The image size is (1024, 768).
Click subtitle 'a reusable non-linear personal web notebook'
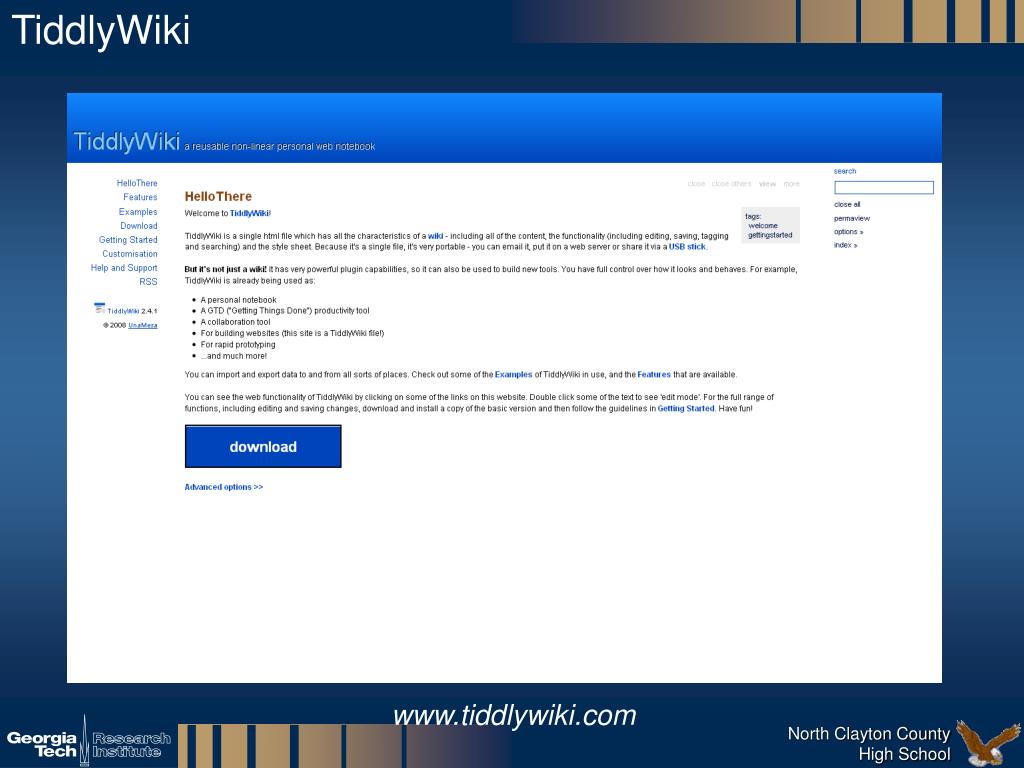pos(280,147)
